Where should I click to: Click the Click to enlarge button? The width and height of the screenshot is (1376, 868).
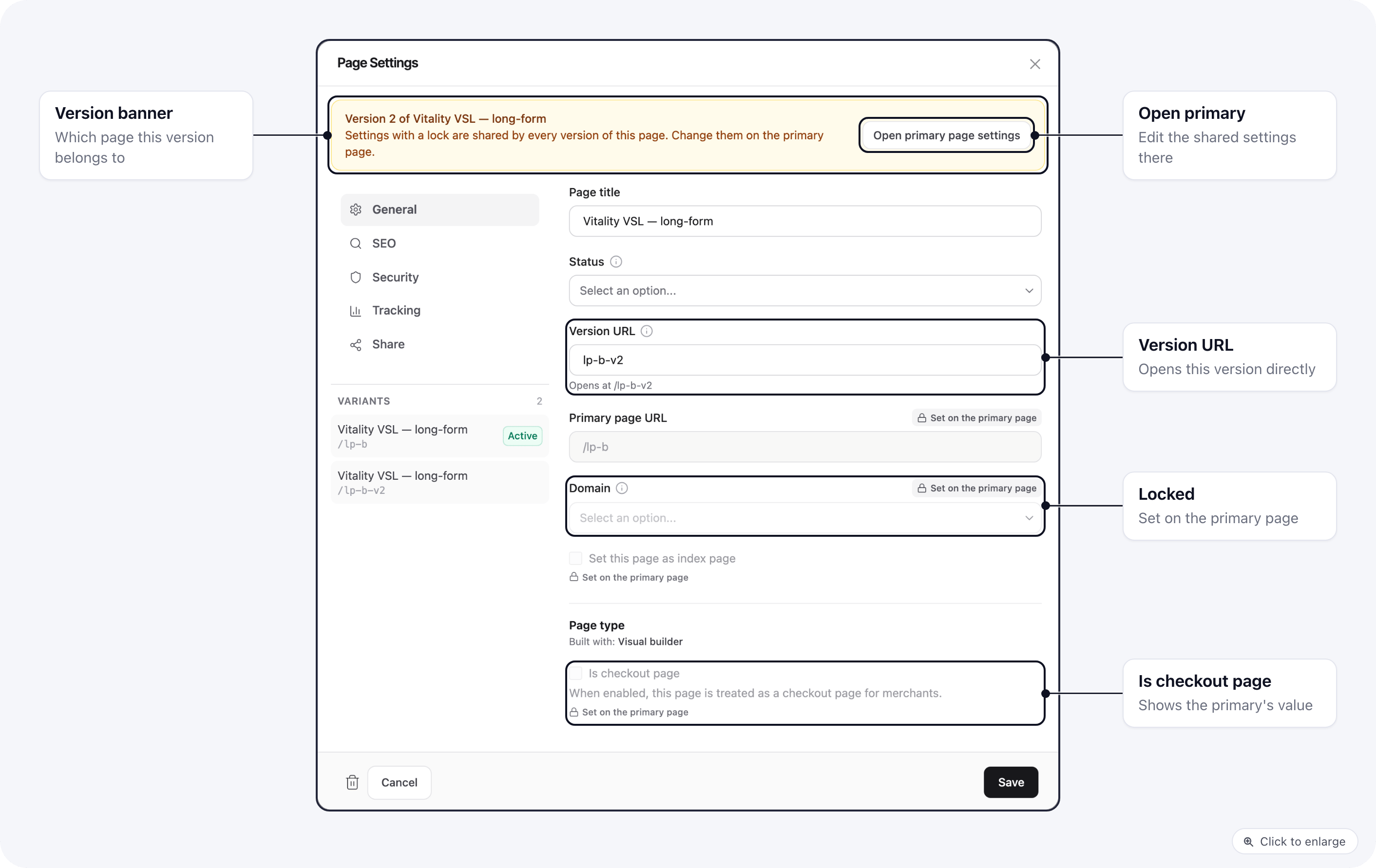[x=1294, y=842]
